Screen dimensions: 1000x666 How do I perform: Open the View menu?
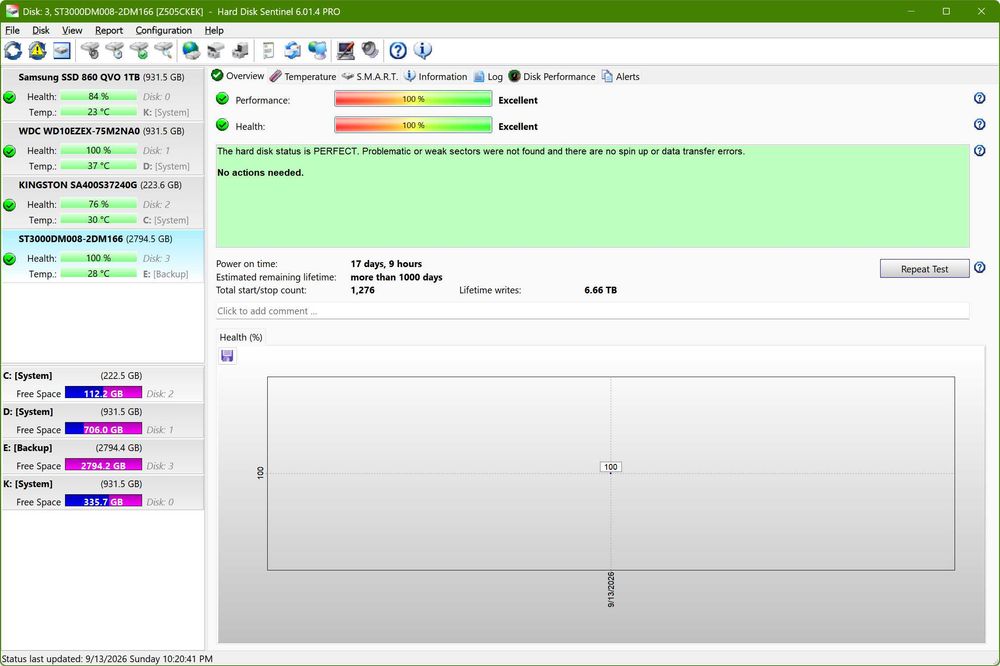[72, 30]
